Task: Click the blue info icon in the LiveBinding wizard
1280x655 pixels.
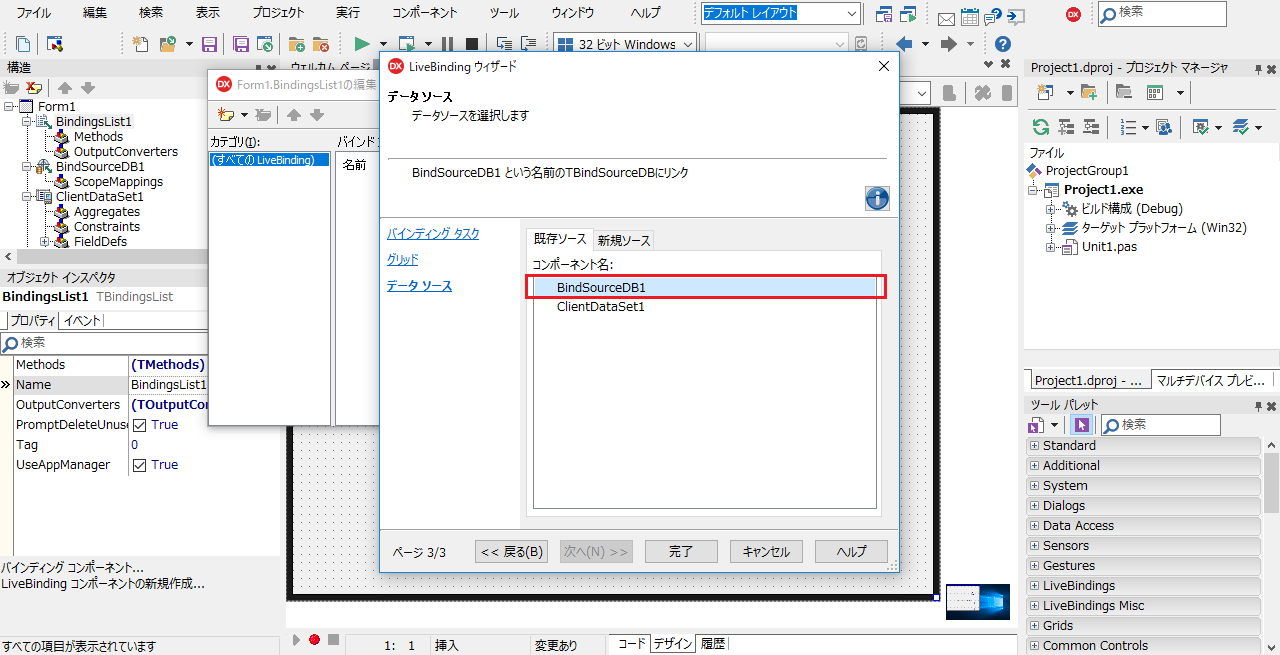Action: point(877,198)
